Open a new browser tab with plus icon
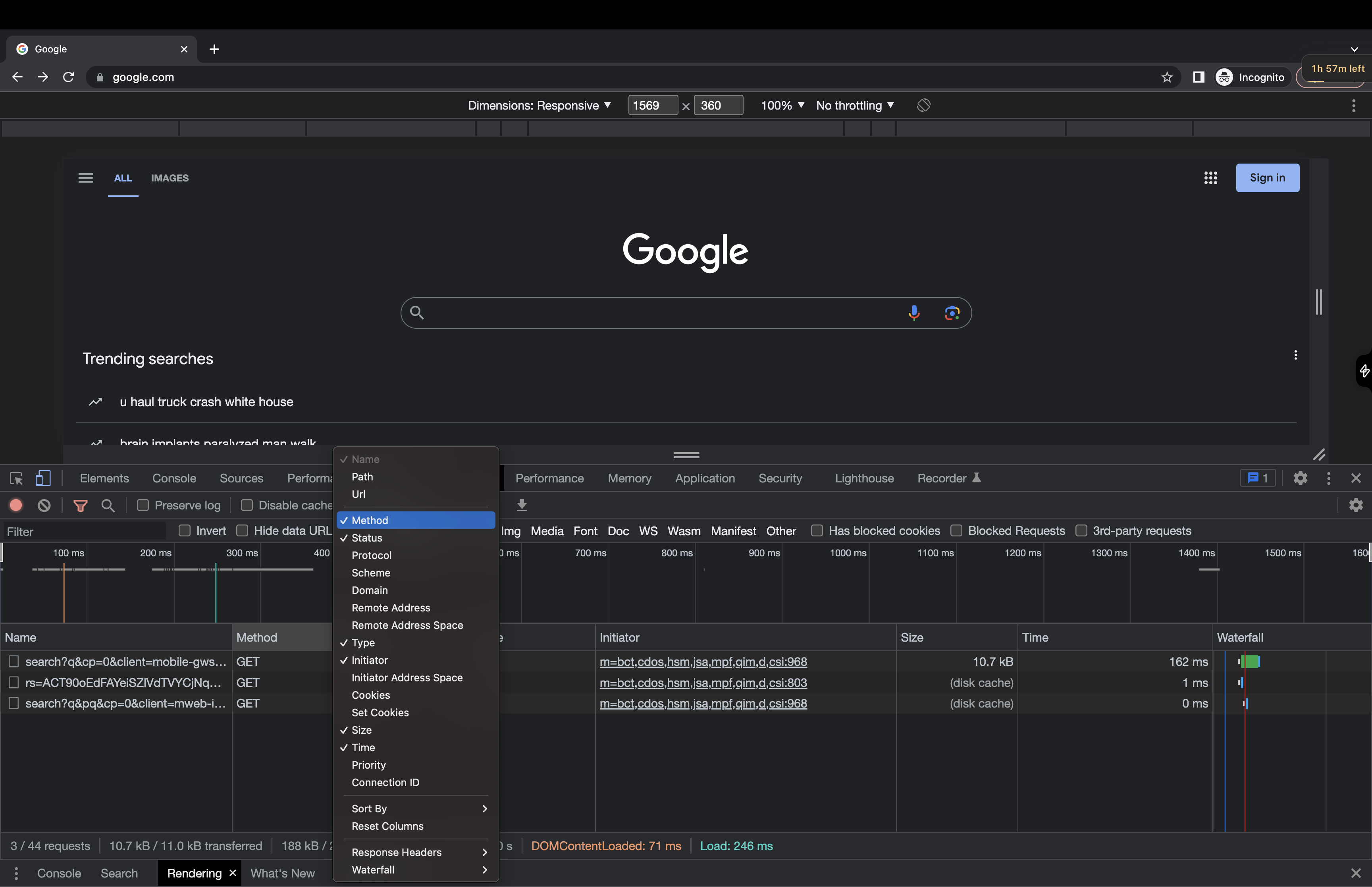The image size is (1372, 887). click(x=214, y=50)
